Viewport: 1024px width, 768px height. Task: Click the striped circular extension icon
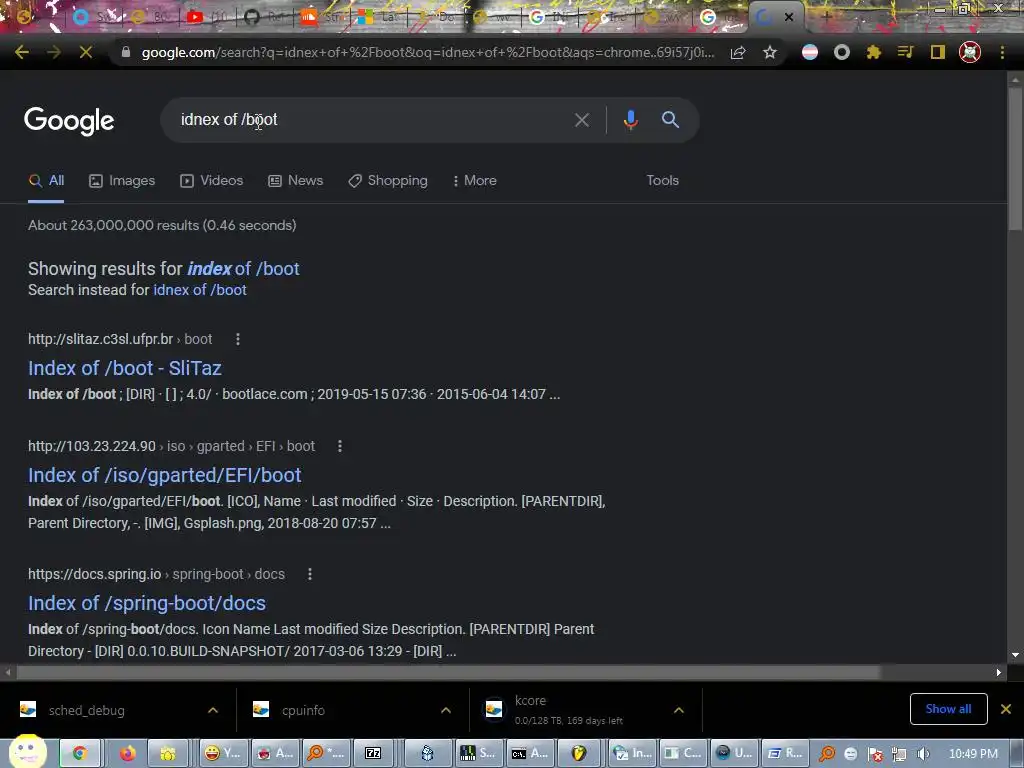(x=810, y=52)
